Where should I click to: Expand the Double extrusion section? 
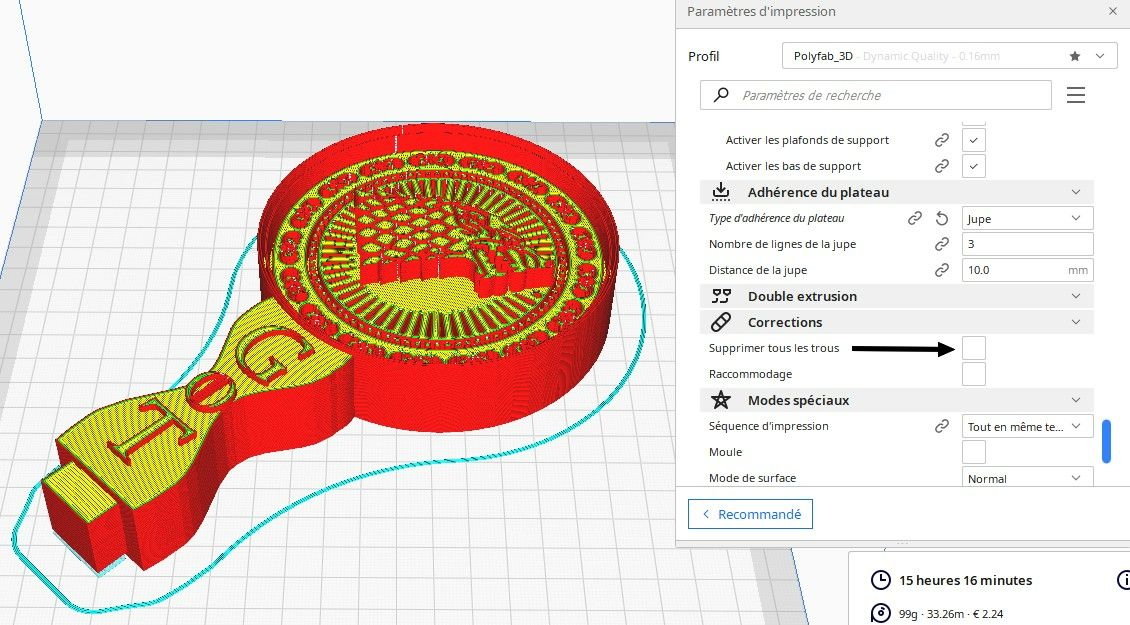click(1075, 296)
